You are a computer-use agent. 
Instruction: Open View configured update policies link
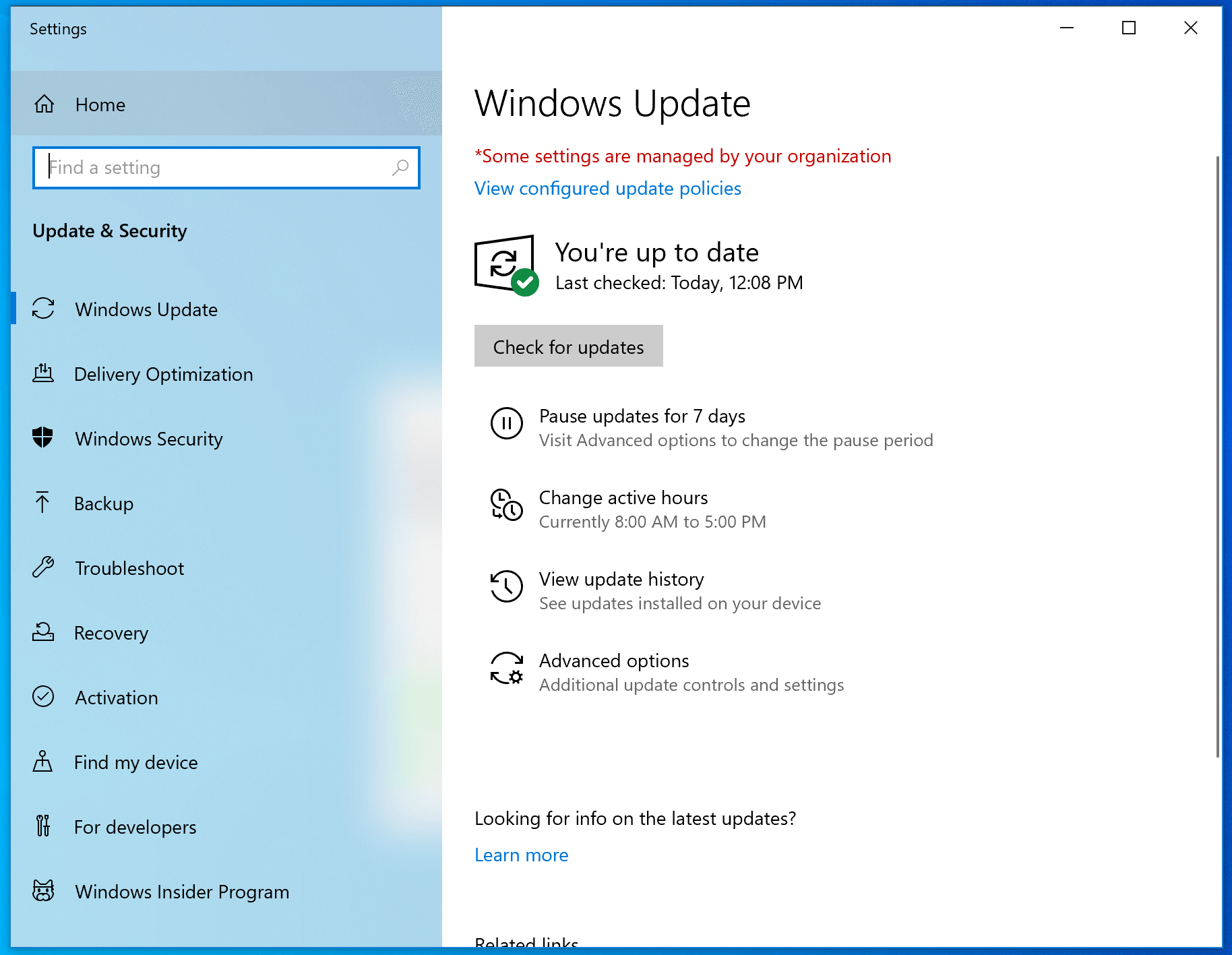[x=607, y=189]
